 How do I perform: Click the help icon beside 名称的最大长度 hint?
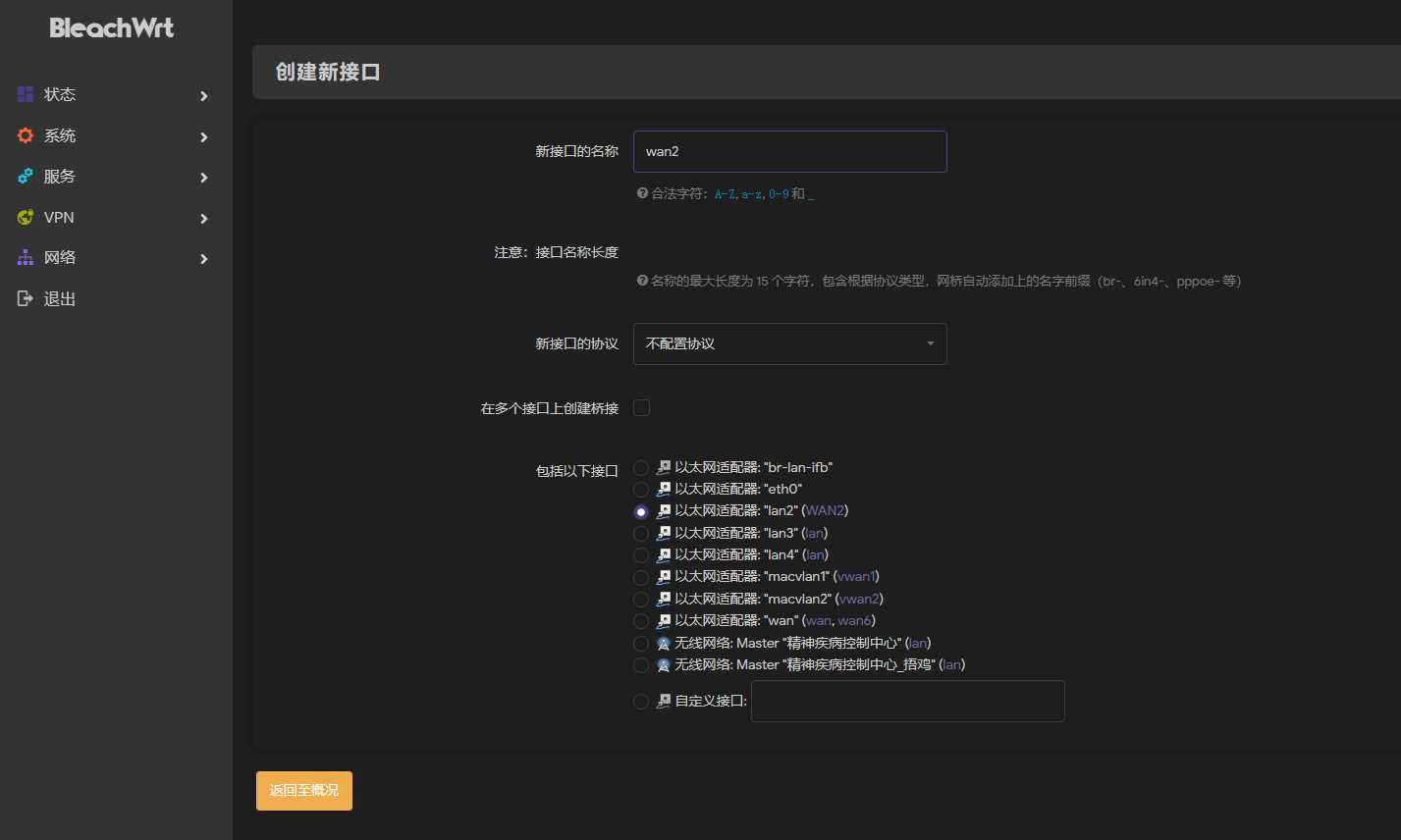pos(642,281)
